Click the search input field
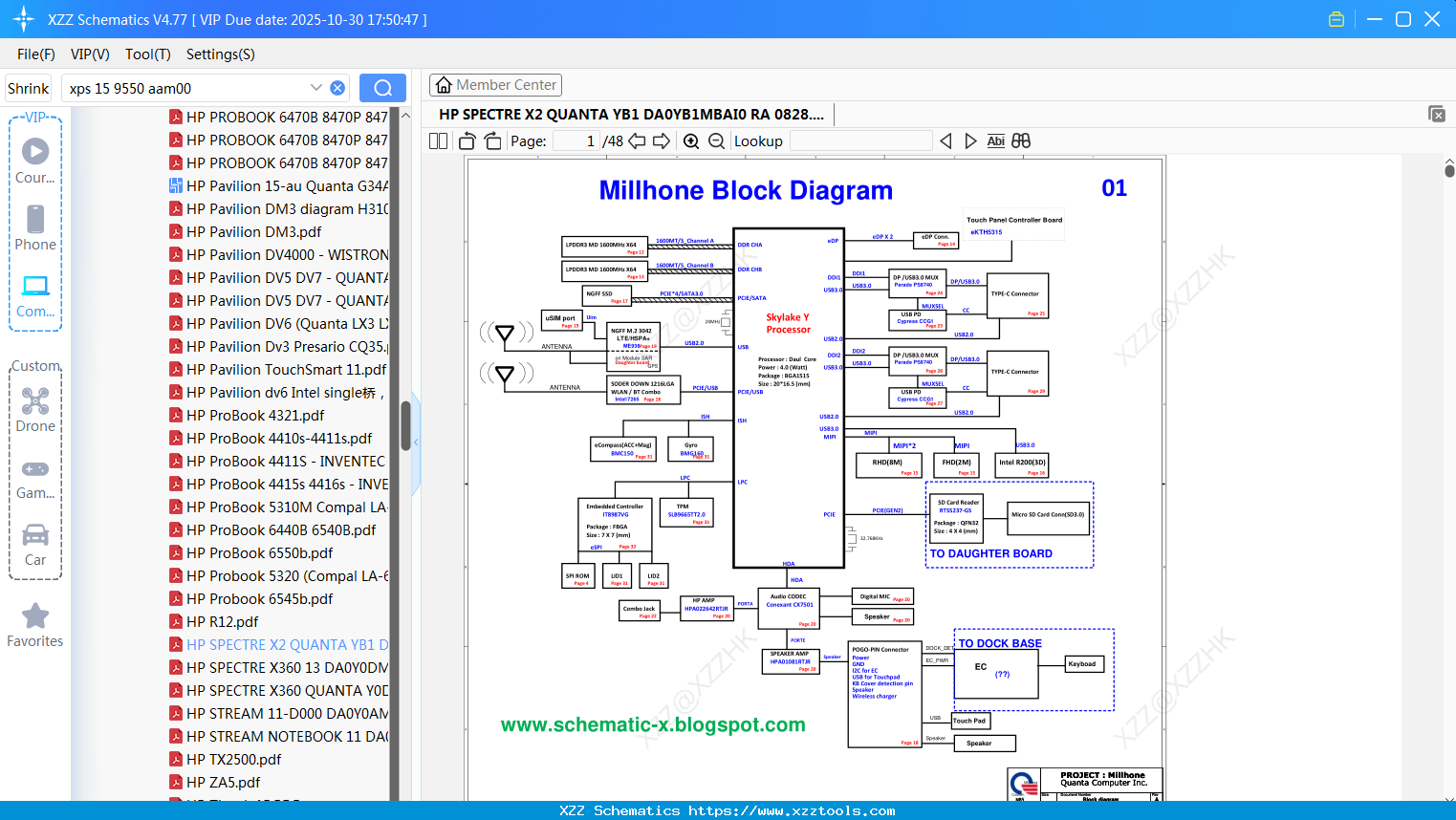Image resolution: width=1456 pixels, height=820 pixels. point(186,88)
